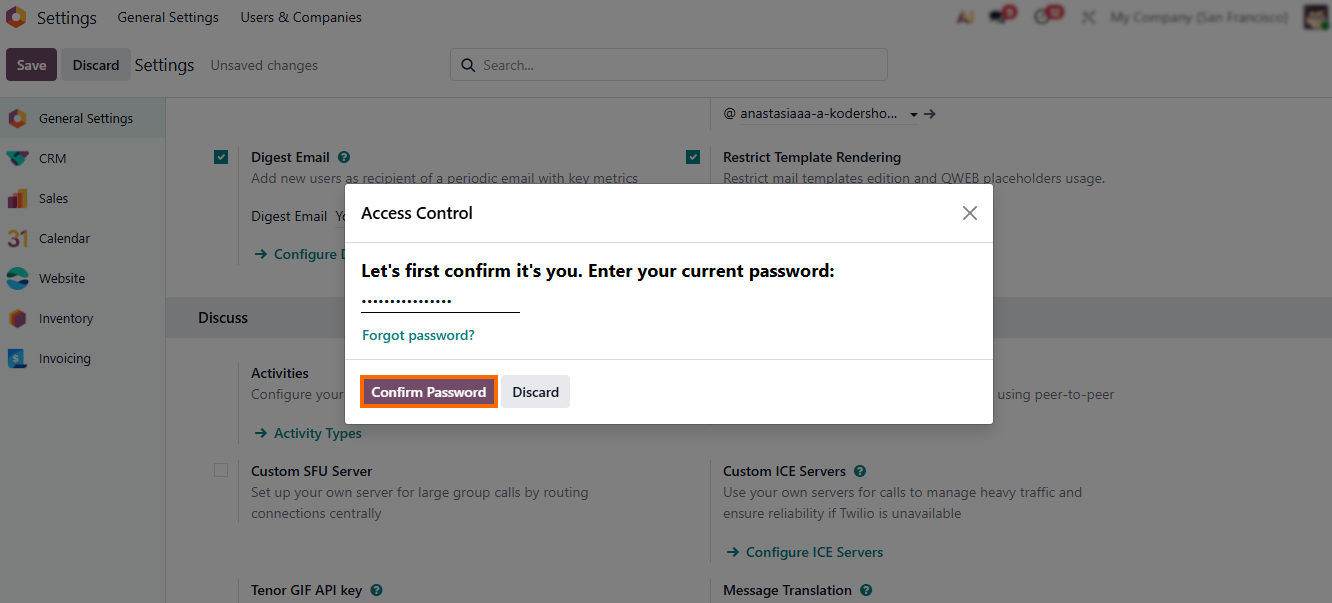Click the Forgot password? link
Image resolution: width=1332 pixels, height=603 pixels.
click(x=418, y=335)
